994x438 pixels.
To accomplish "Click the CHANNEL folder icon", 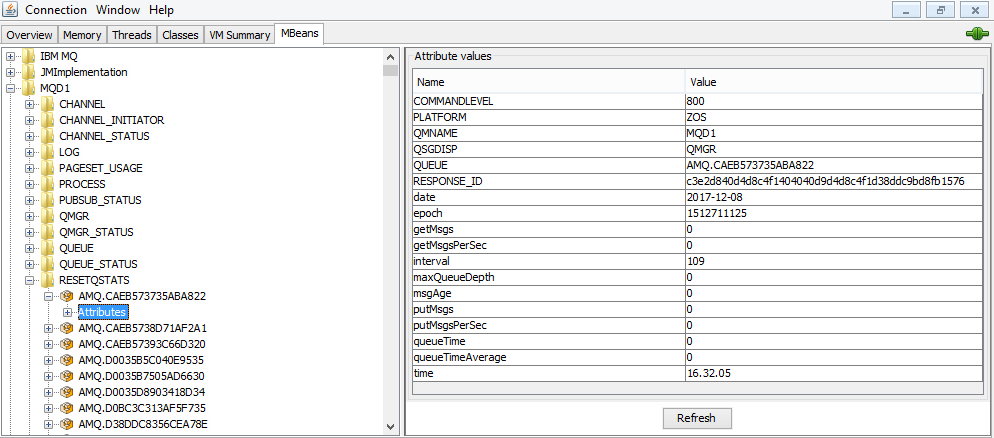I will click(48, 104).
